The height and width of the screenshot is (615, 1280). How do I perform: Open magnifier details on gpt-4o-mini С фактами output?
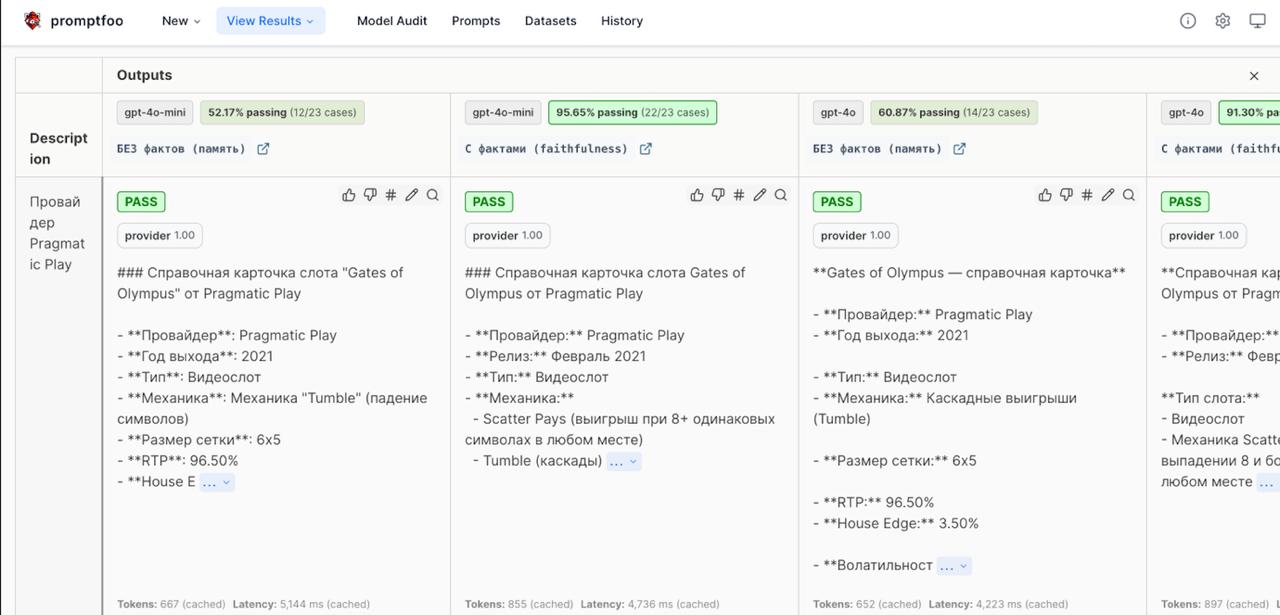(781, 195)
